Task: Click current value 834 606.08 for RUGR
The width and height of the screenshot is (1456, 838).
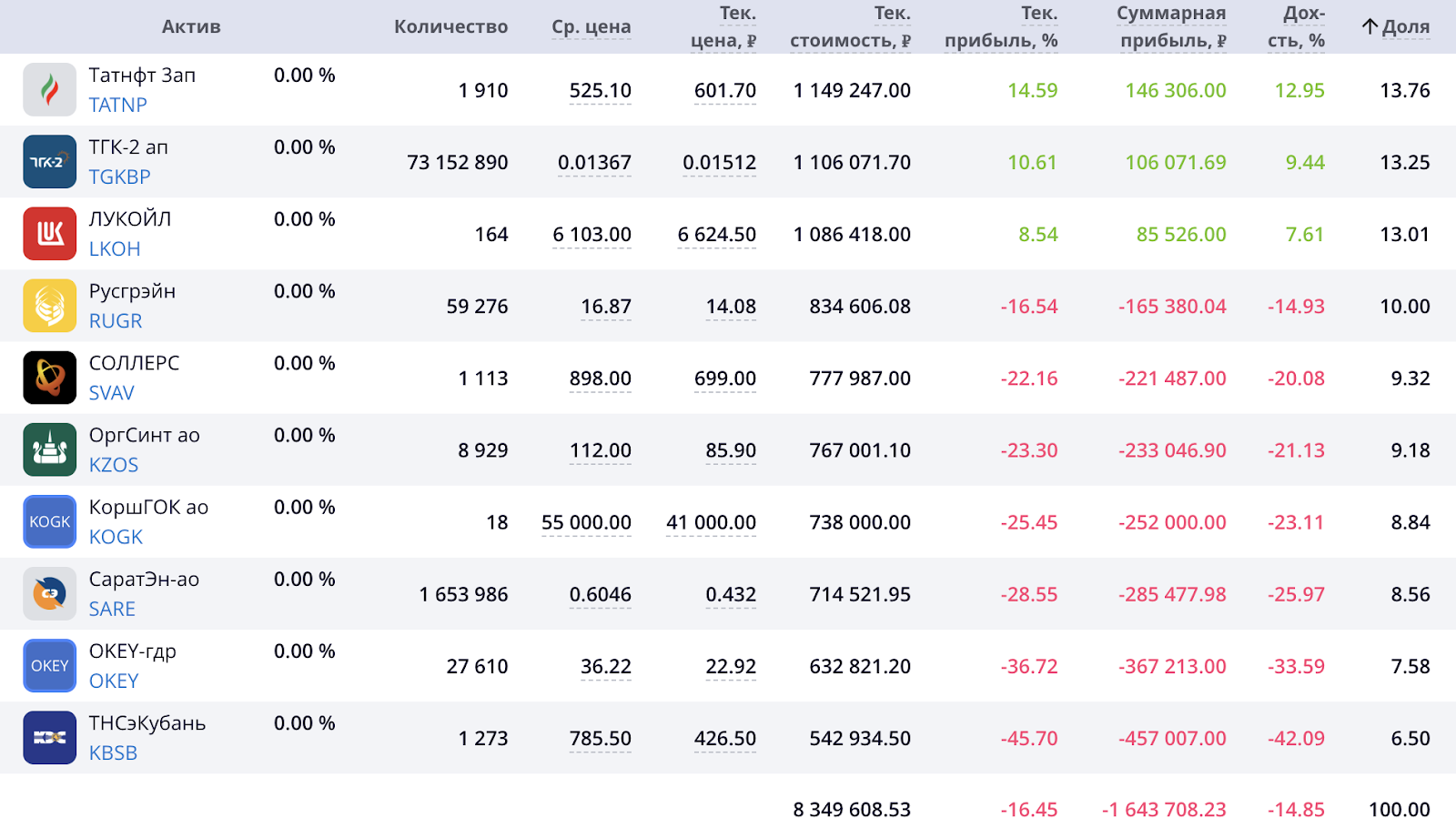Action: click(860, 306)
